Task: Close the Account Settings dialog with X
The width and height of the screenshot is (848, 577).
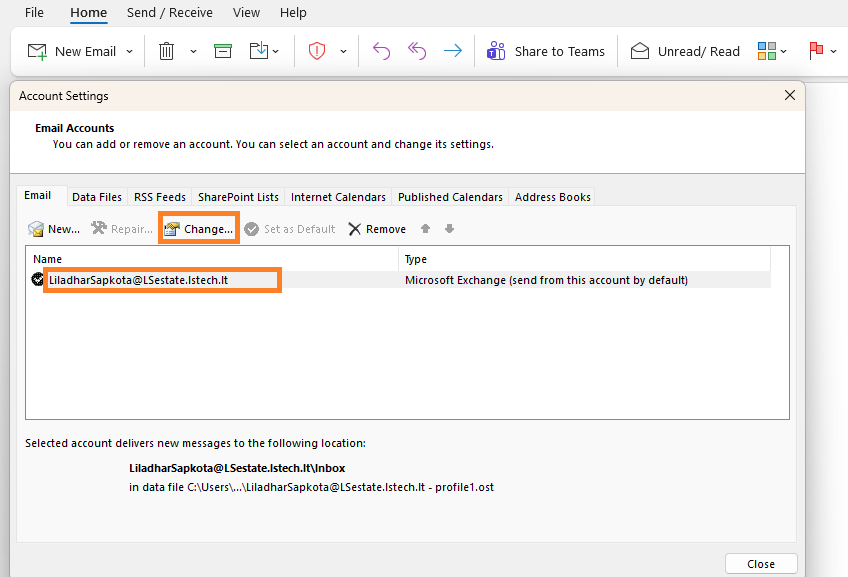Action: [x=790, y=95]
